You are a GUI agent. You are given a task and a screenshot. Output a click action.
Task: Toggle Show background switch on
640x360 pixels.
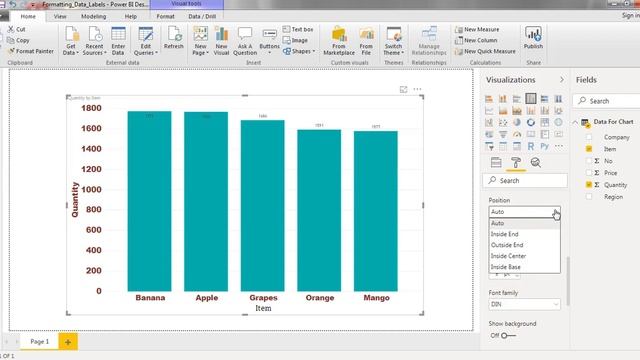508,336
